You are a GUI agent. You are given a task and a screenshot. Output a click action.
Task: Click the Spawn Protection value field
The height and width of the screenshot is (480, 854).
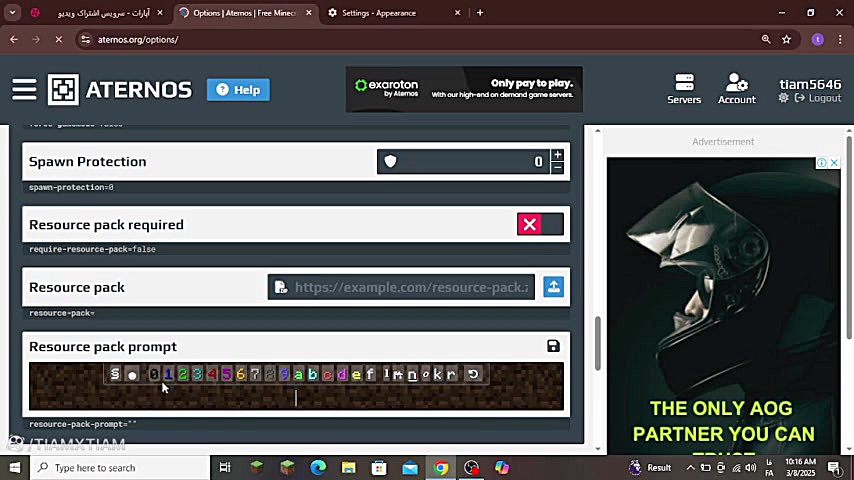pyautogui.click(x=463, y=161)
